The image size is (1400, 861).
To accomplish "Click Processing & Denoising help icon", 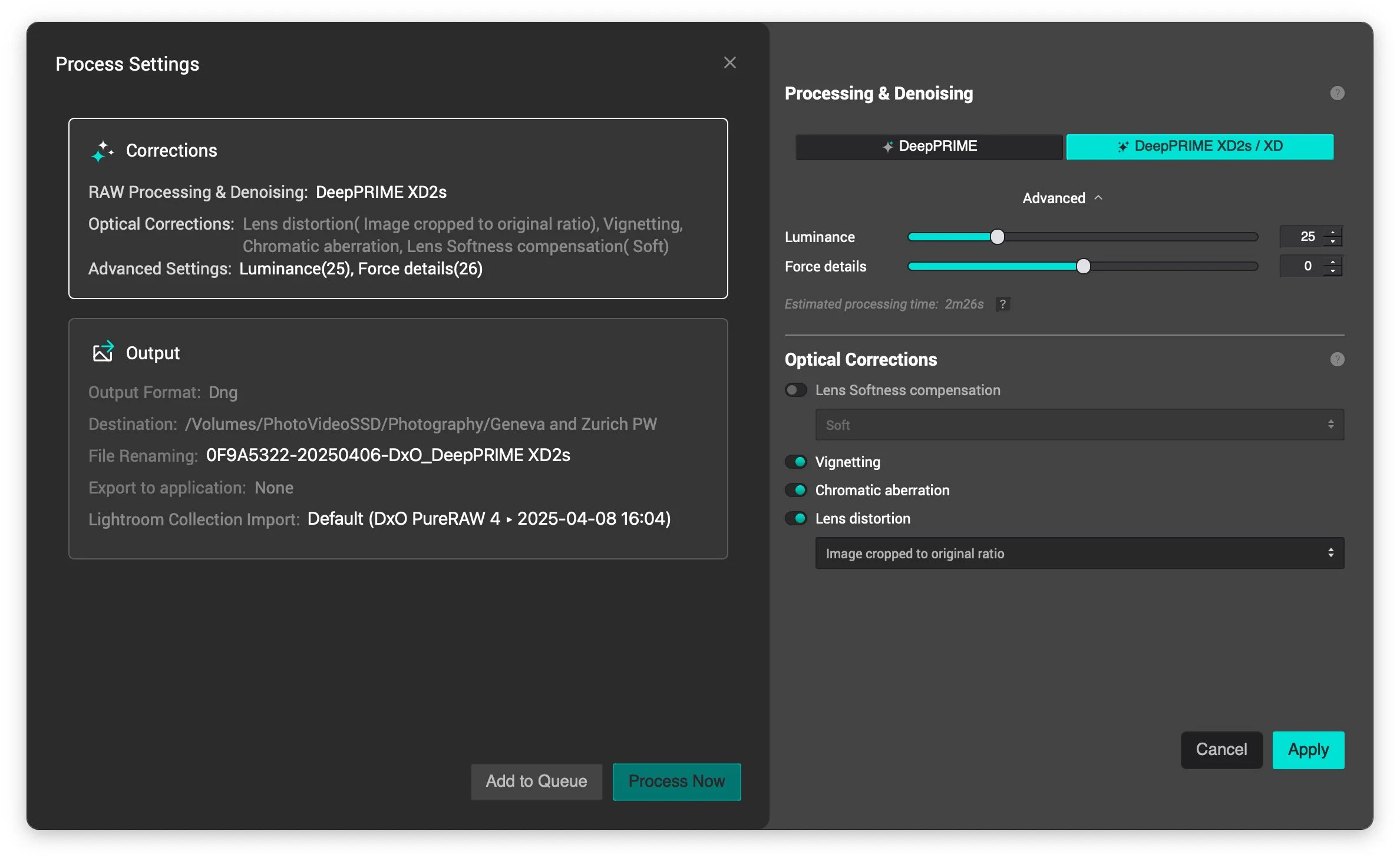I will [x=1336, y=93].
